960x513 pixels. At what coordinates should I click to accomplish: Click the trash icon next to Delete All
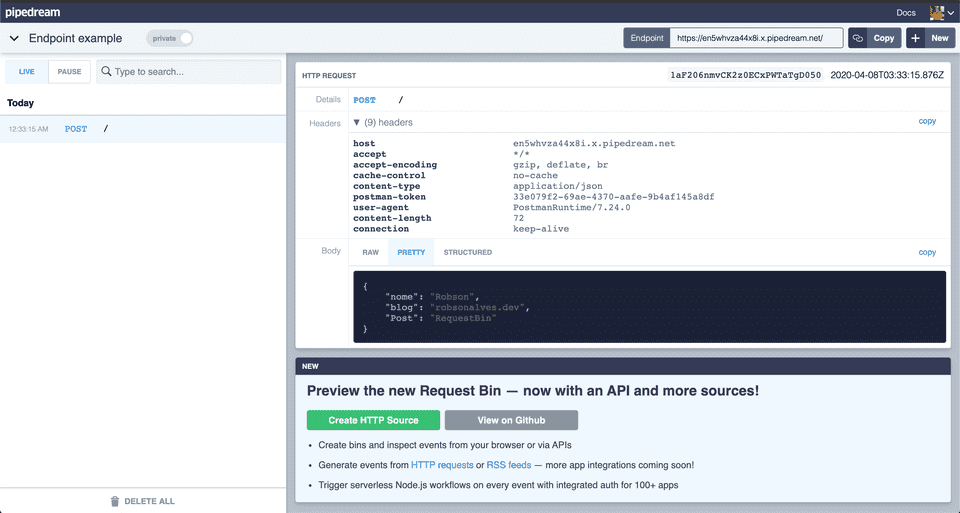114,501
